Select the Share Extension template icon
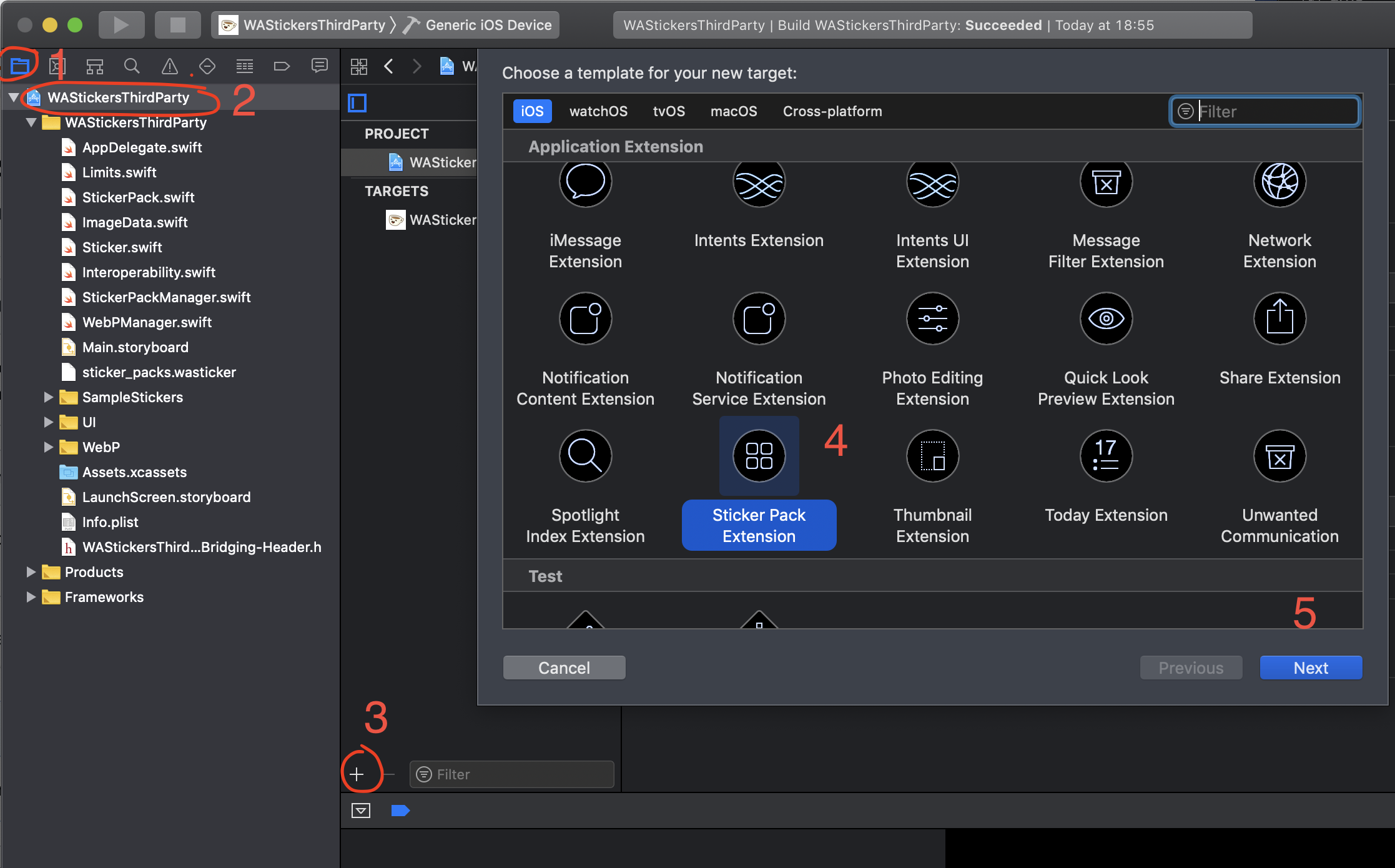The image size is (1395, 868). [x=1279, y=319]
